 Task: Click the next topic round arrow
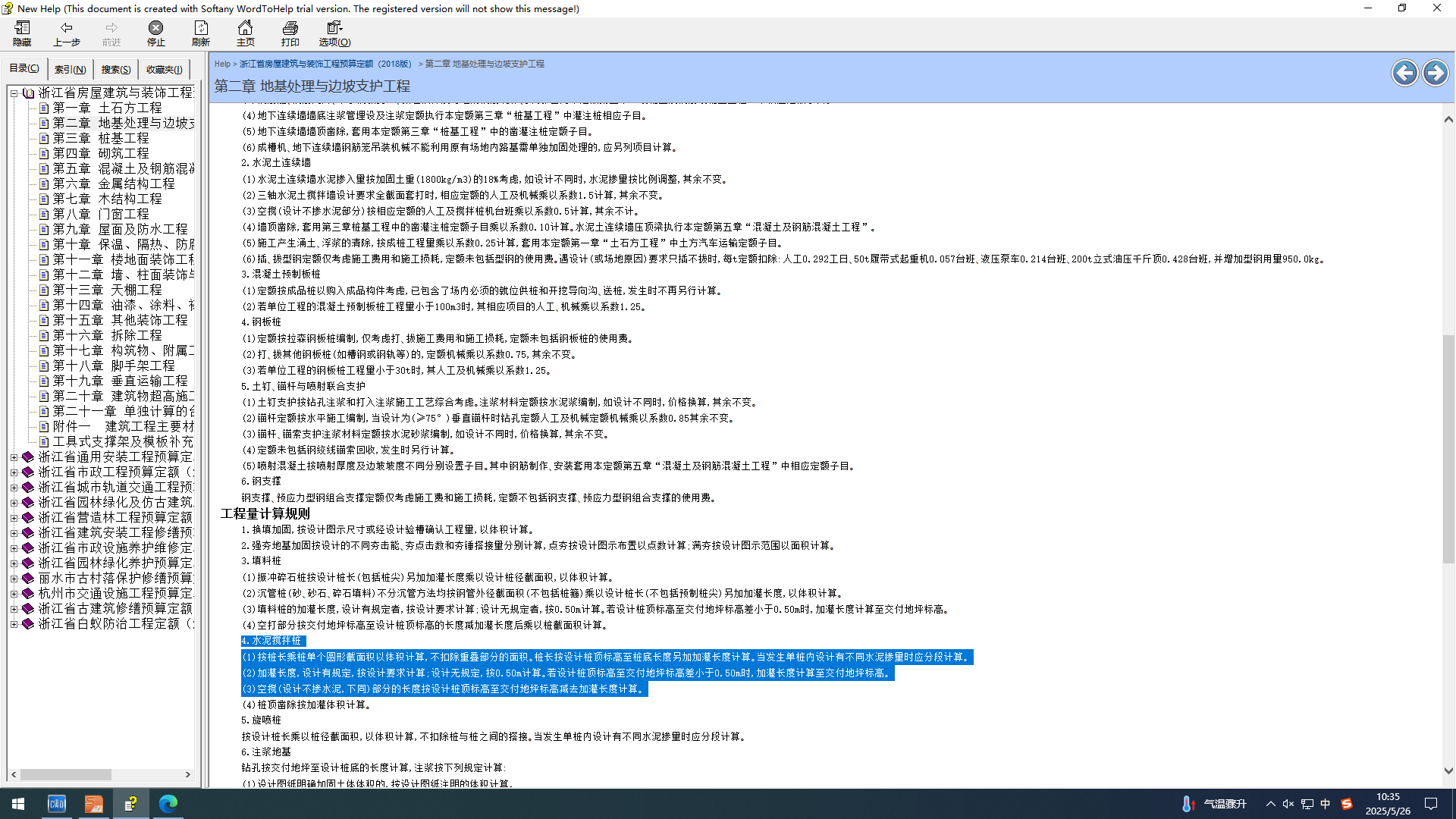pyautogui.click(x=1435, y=73)
